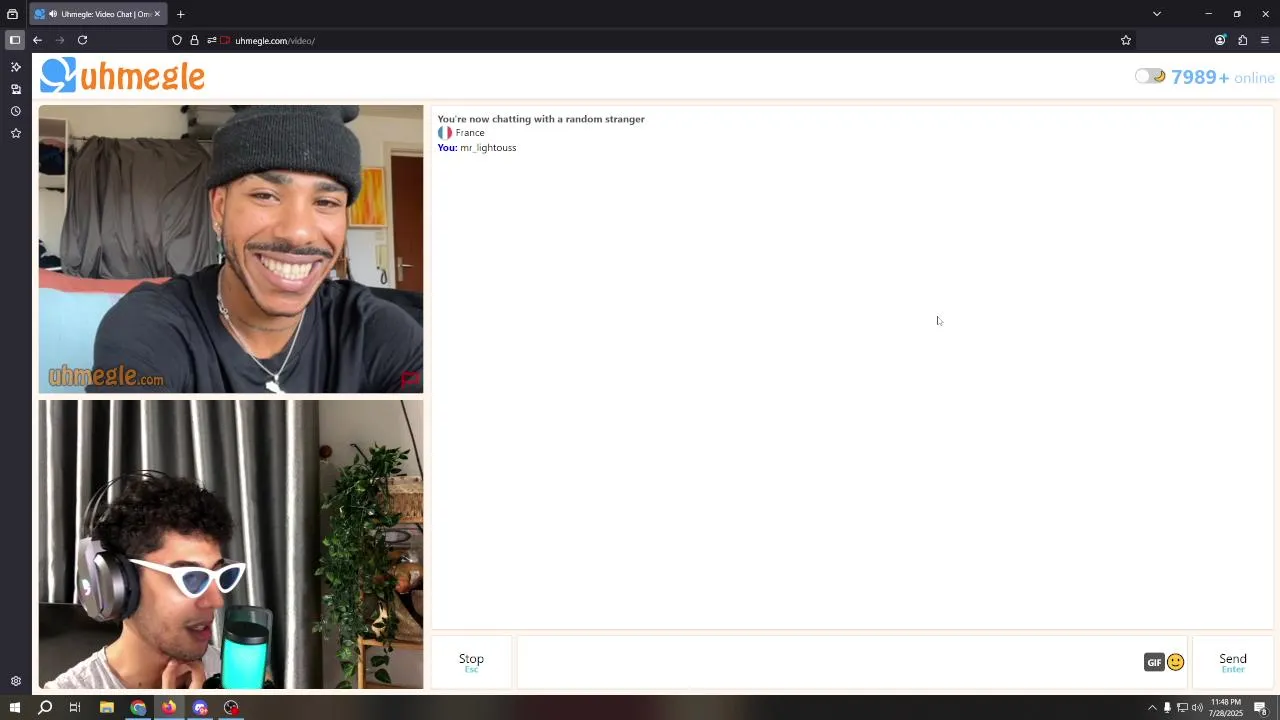This screenshot has width=1280, height=720.
Task: Click the mr_lightouss message text
Action: 488,148
